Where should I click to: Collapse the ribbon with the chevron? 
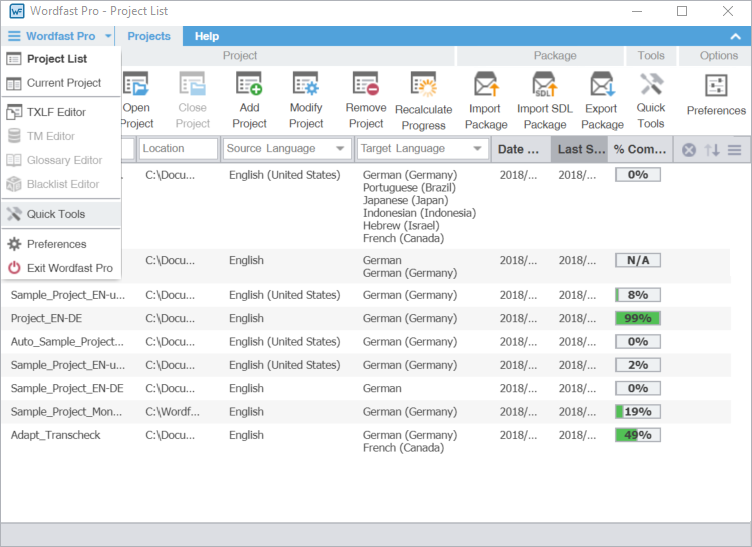coord(735,36)
